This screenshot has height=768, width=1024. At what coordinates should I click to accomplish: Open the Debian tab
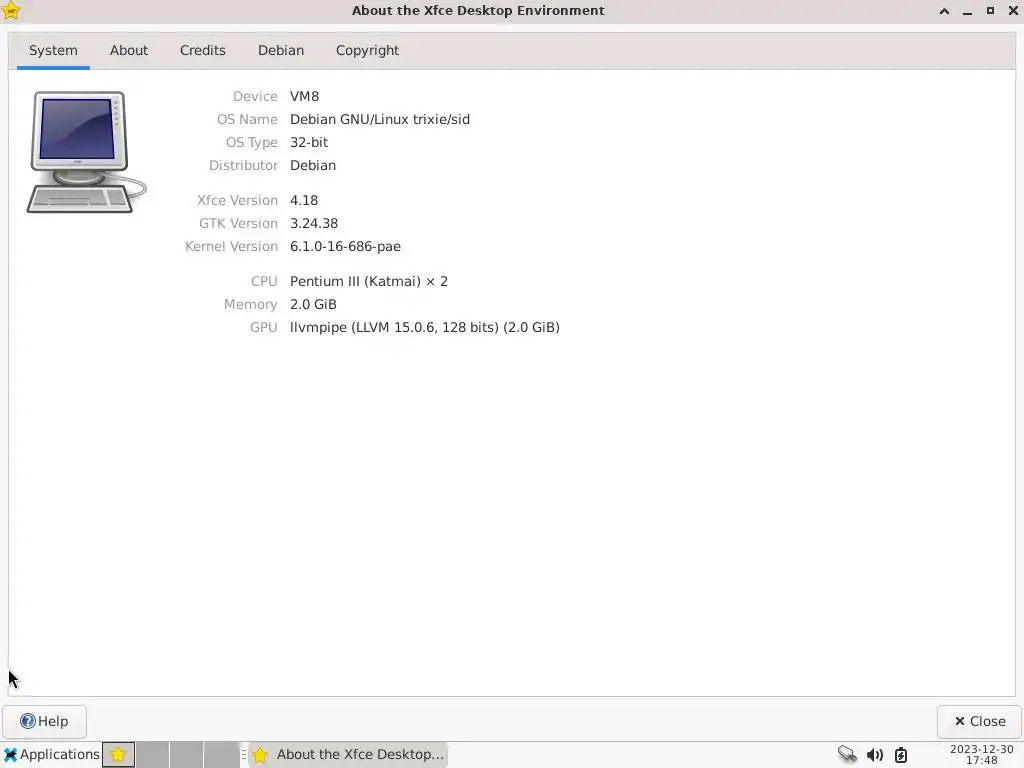tap(281, 50)
